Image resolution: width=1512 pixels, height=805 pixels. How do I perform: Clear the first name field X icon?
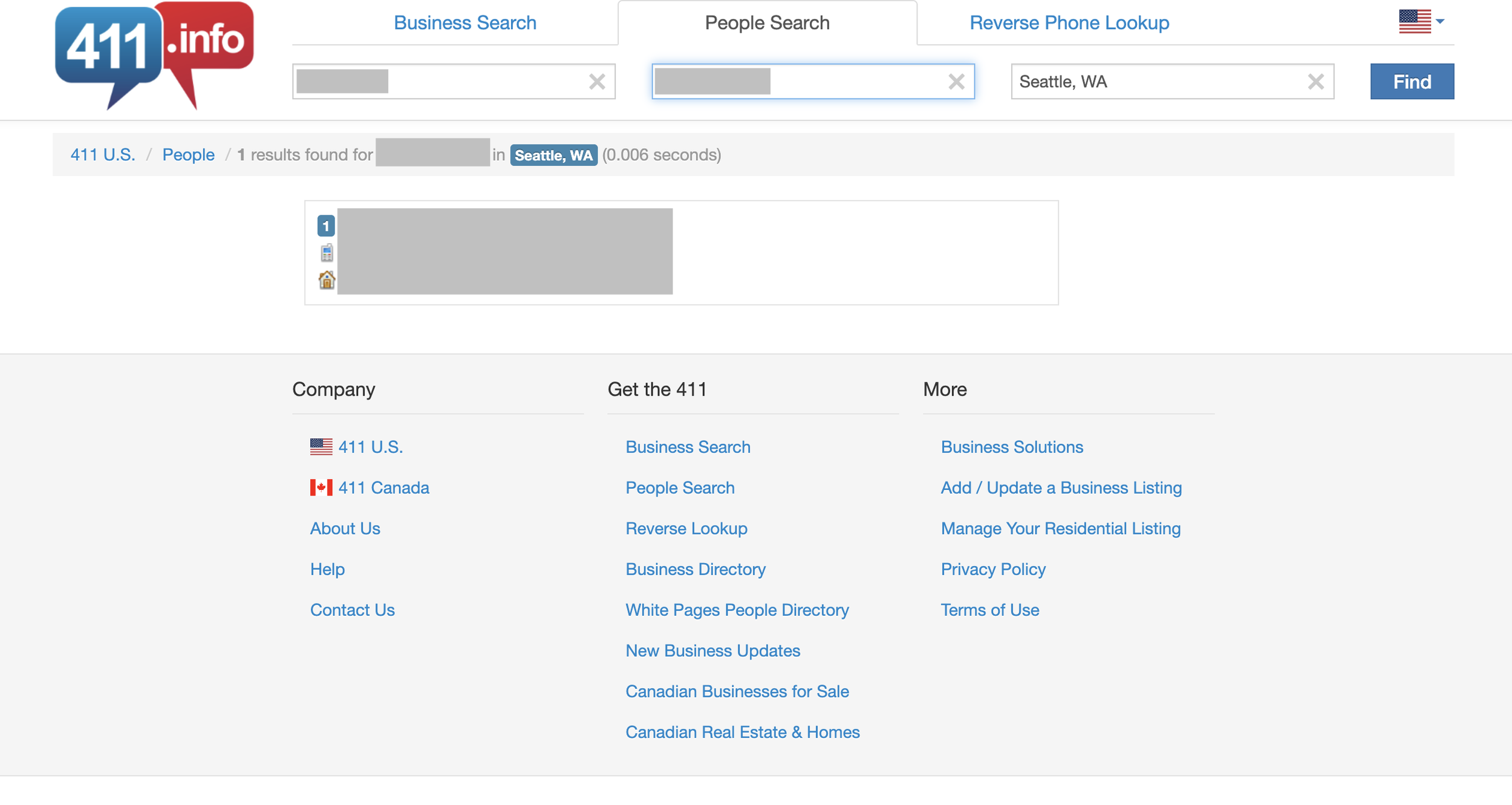point(596,82)
